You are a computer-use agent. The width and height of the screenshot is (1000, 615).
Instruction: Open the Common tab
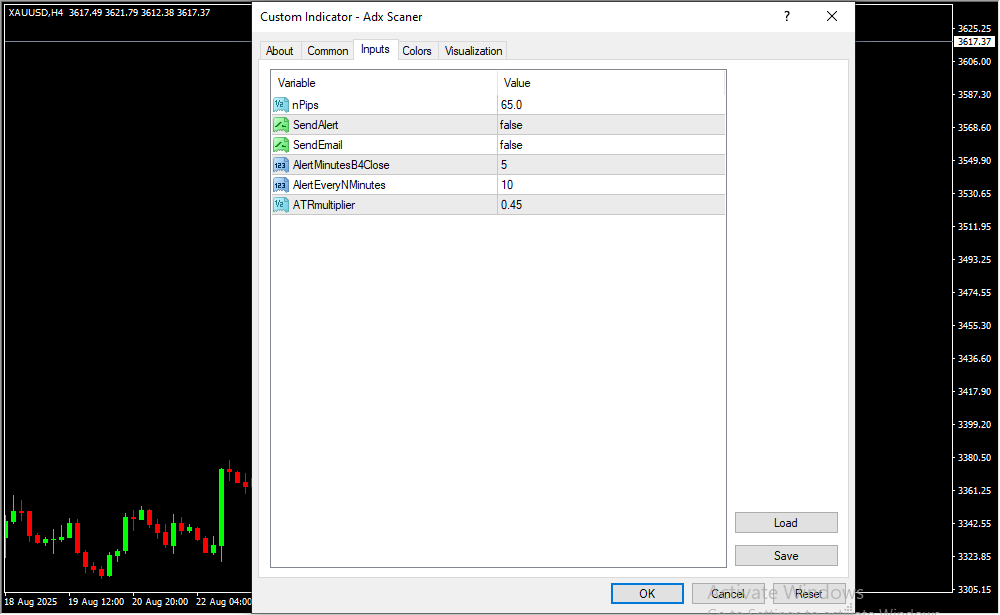[328, 51]
